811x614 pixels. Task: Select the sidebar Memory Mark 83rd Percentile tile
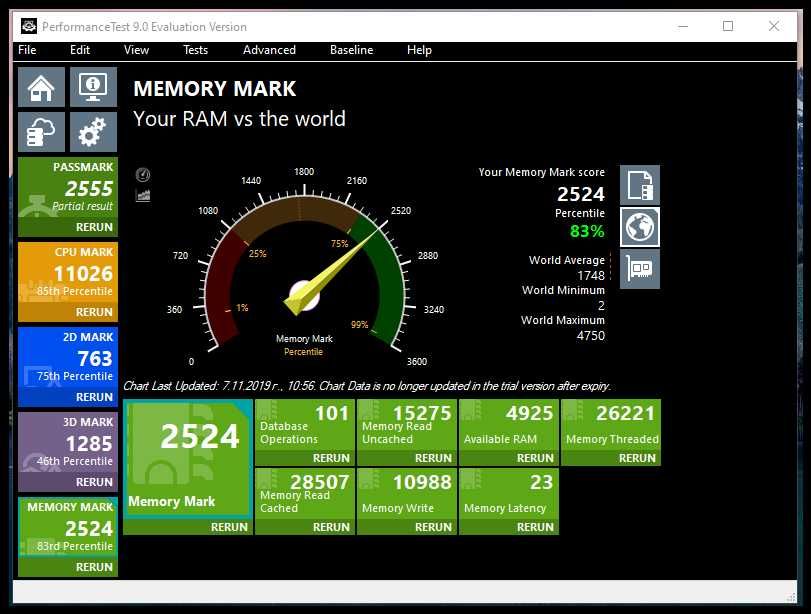pos(68,527)
